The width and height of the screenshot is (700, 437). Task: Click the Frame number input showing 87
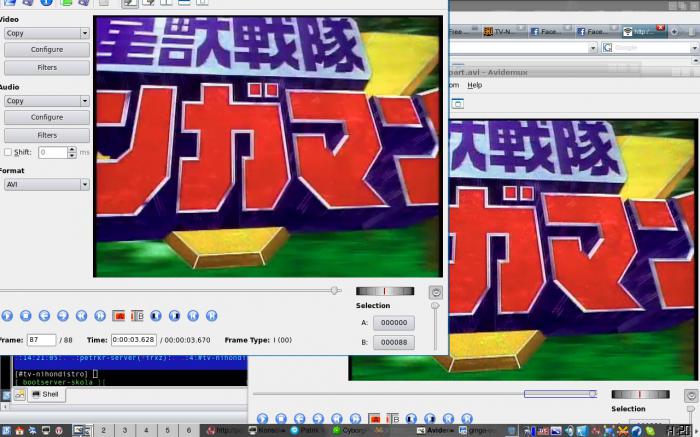(x=42, y=340)
